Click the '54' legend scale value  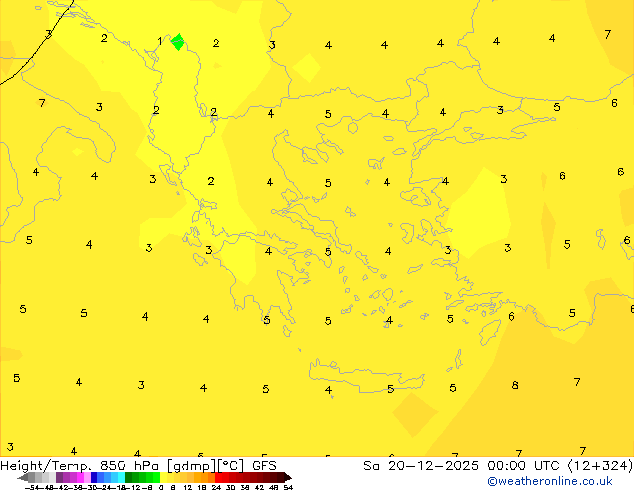click(x=288, y=487)
